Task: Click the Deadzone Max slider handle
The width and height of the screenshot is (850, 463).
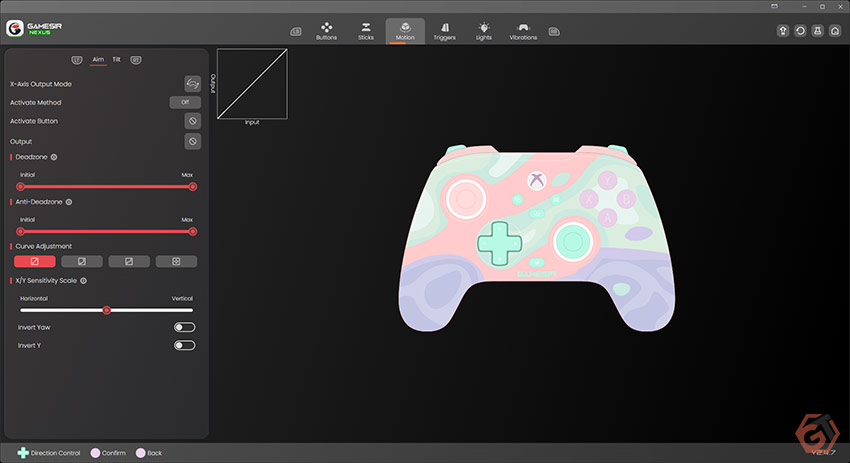Action: click(x=192, y=187)
